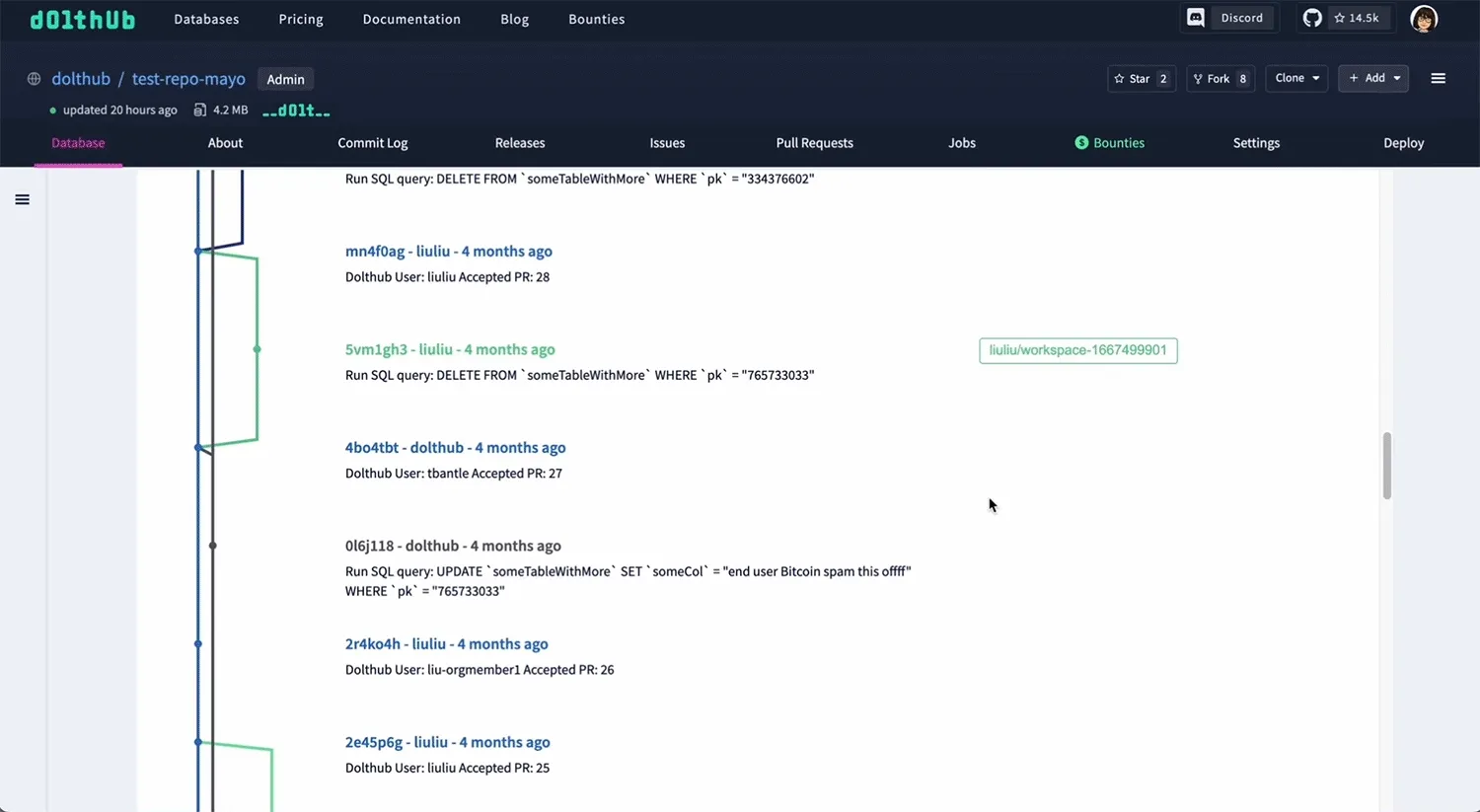Switch to the Pull Requests tab

[814, 142]
